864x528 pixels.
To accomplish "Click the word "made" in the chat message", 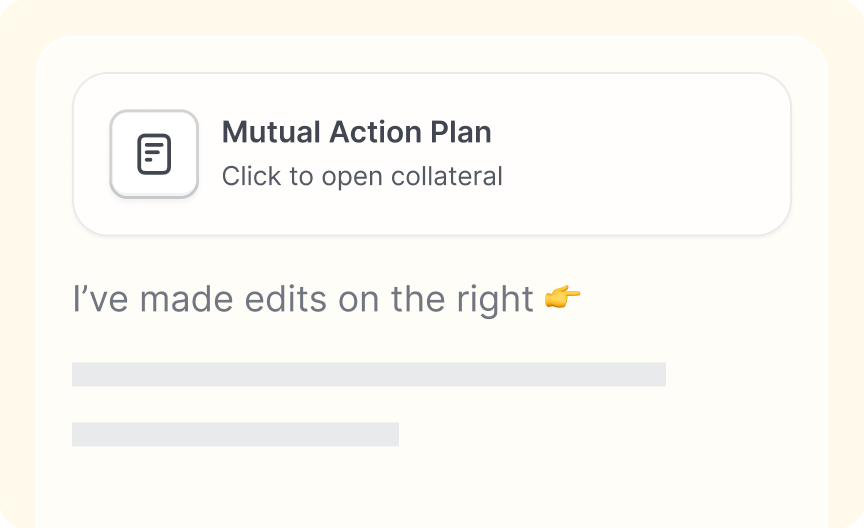I will tap(186, 299).
